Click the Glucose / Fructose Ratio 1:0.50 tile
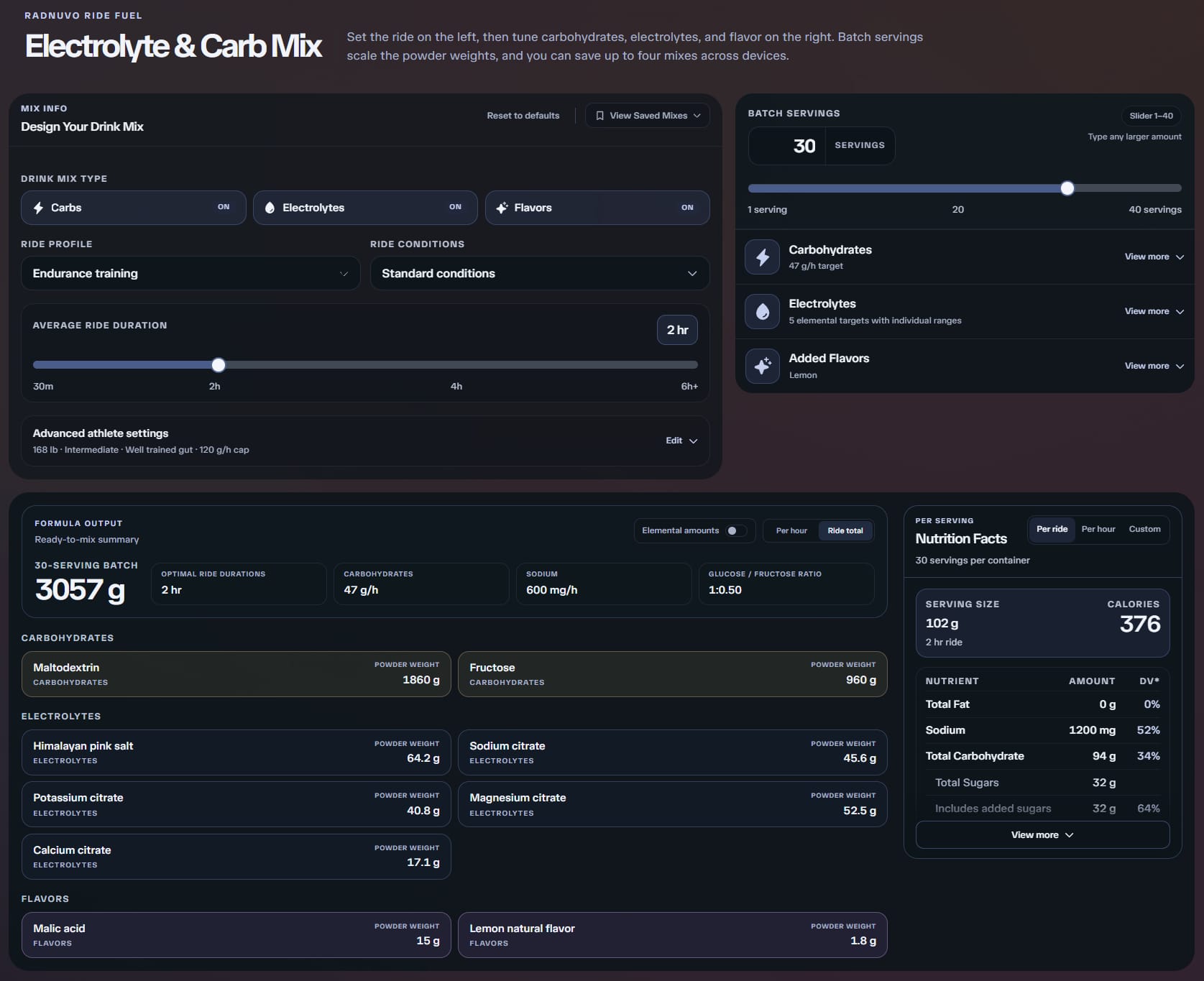Screen dimensions: 1204x981 786,584
